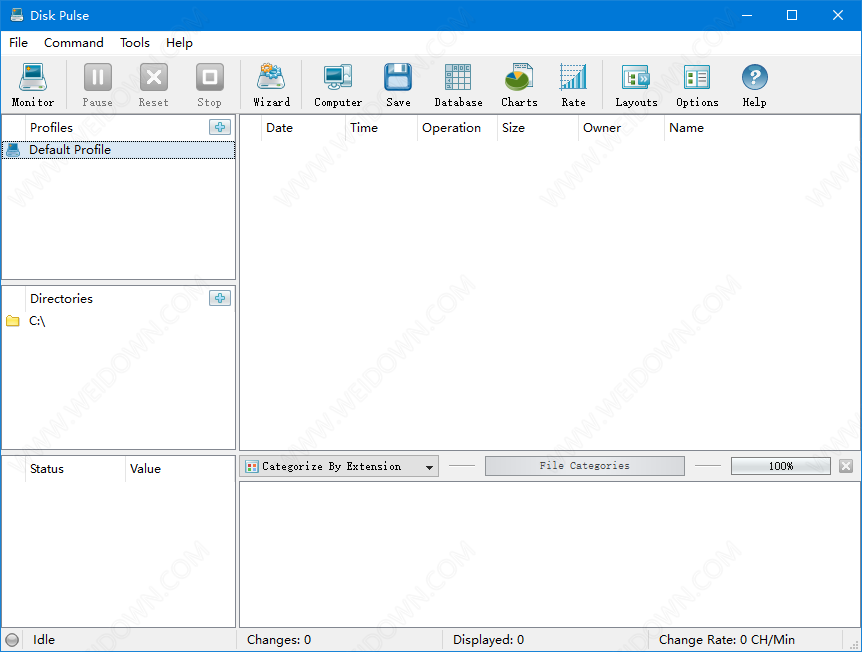Click the C:\ folder icon
The image size is (862, 652).
[x=13, y=321]
